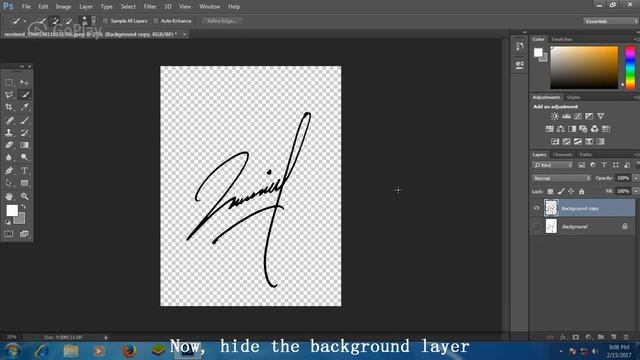
Task: Select the Gradient tool
Action: coord(24,145)
